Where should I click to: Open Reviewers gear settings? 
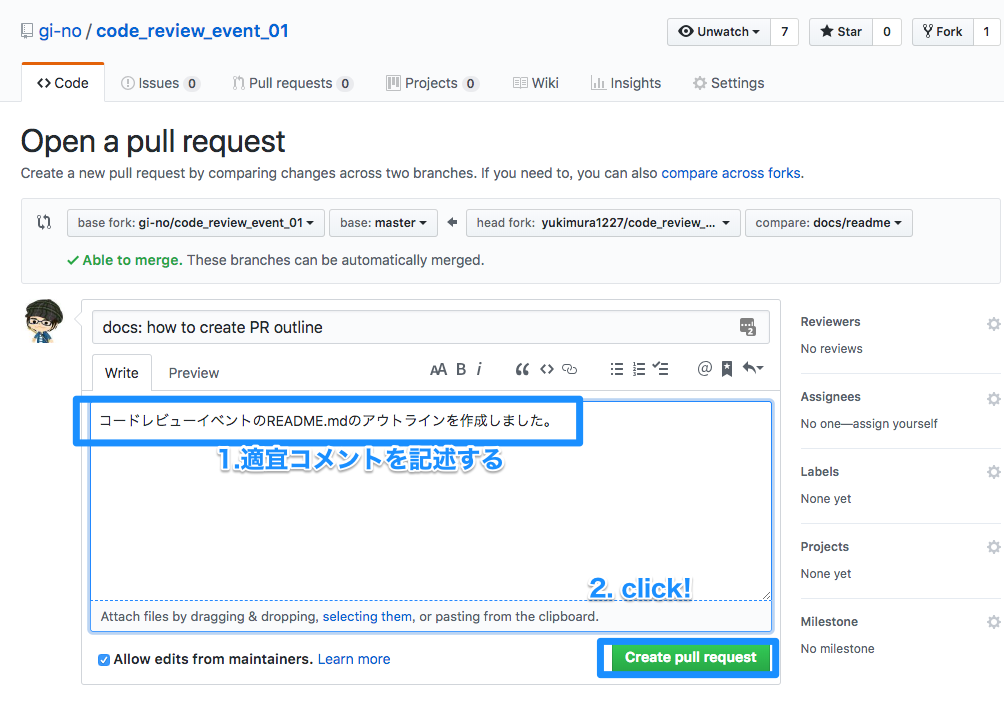pyautogui.click(x=993, y=324)
